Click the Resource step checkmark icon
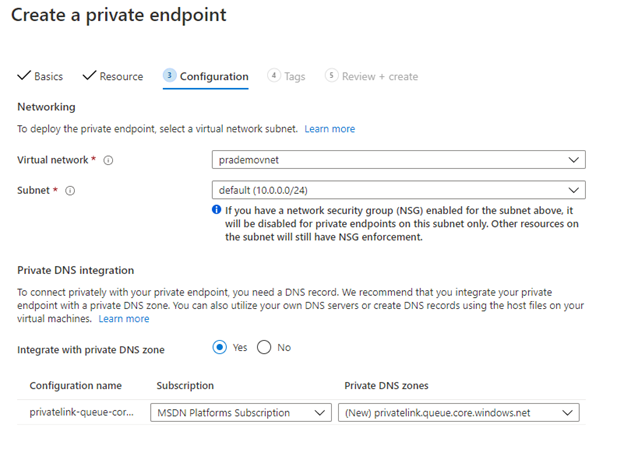Screen dimensions: 624x449 pos(89,76)
